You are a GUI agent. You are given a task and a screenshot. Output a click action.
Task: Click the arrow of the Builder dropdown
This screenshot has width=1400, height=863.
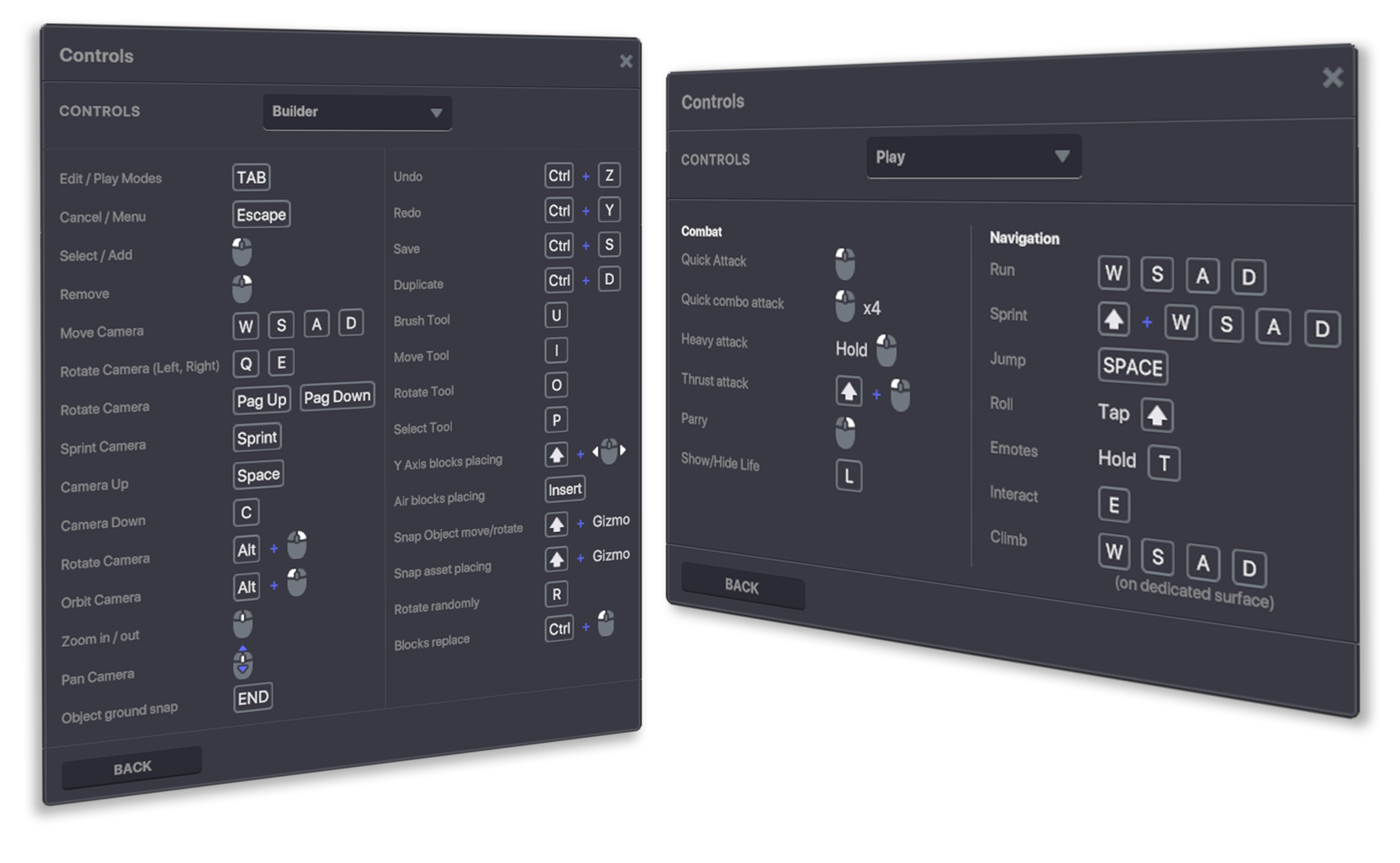[436, 113]
